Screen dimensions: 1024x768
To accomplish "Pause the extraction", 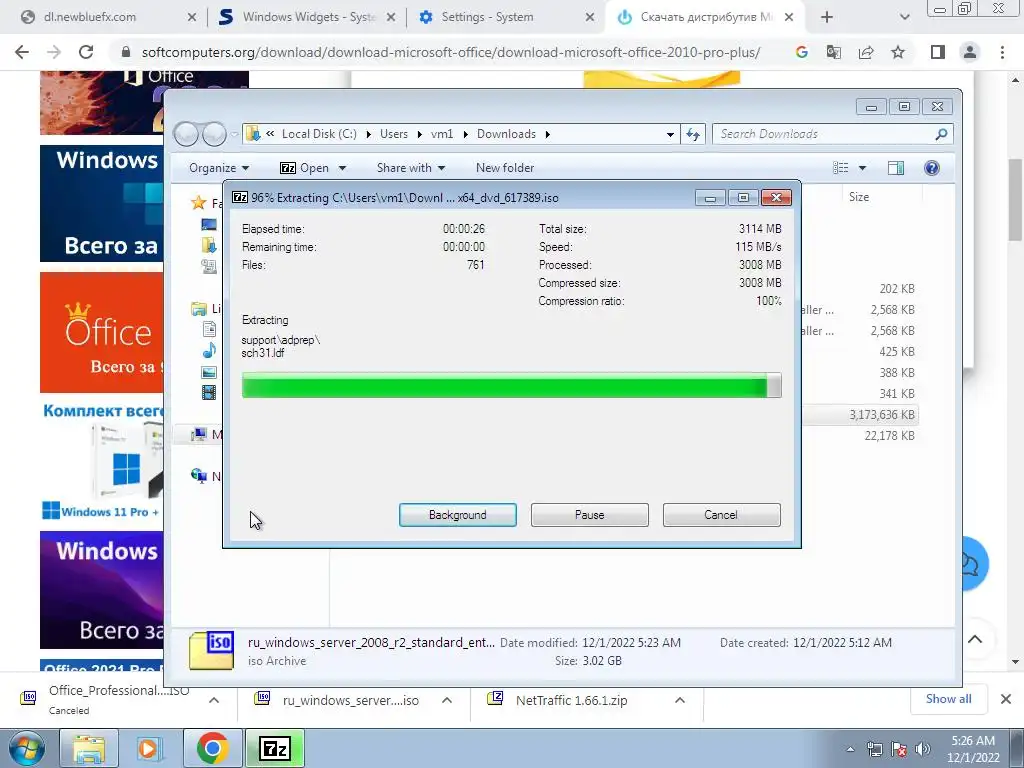I will click(x=589, y=515).
